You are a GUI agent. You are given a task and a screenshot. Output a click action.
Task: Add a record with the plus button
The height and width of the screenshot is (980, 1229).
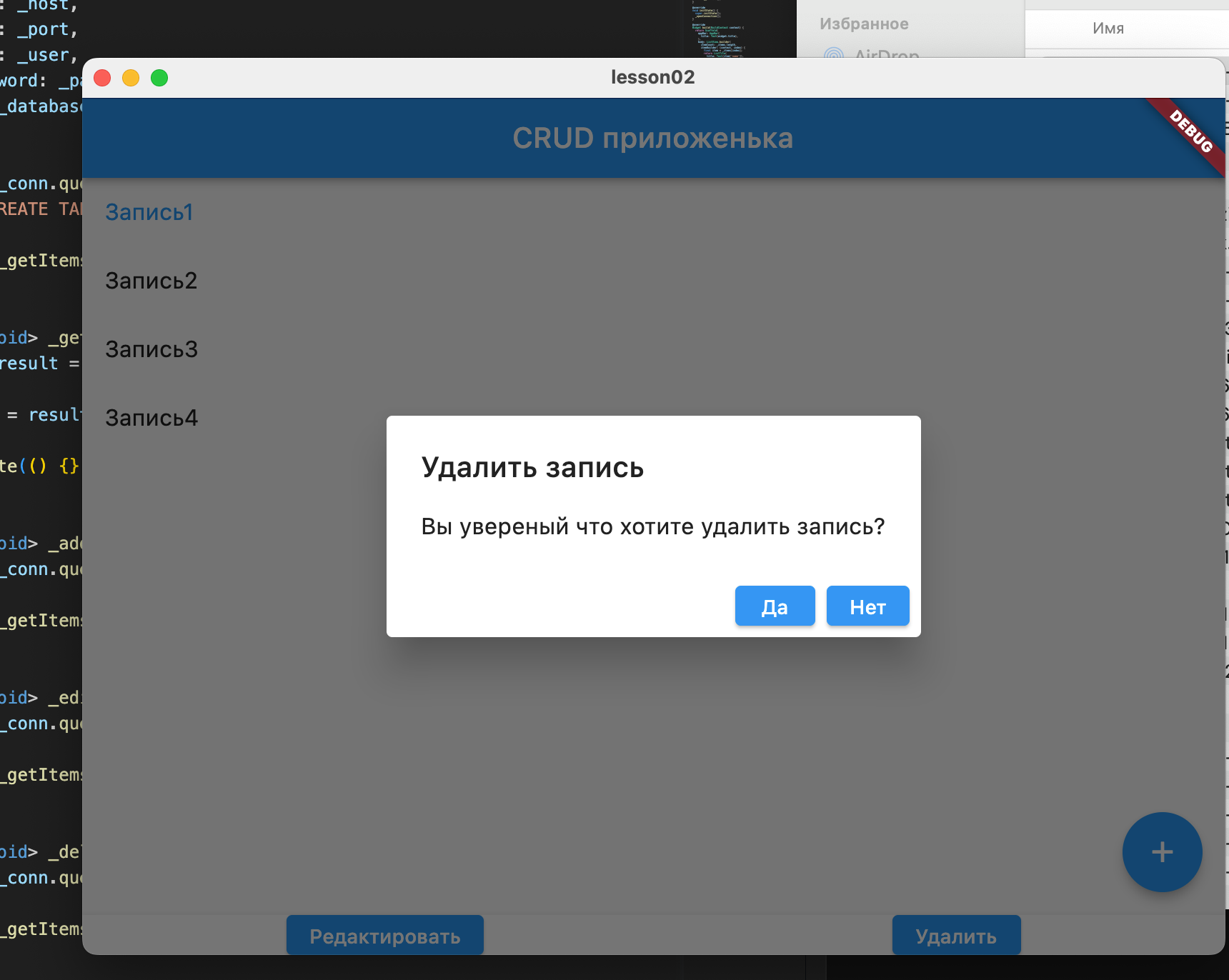pos(1162,851)
